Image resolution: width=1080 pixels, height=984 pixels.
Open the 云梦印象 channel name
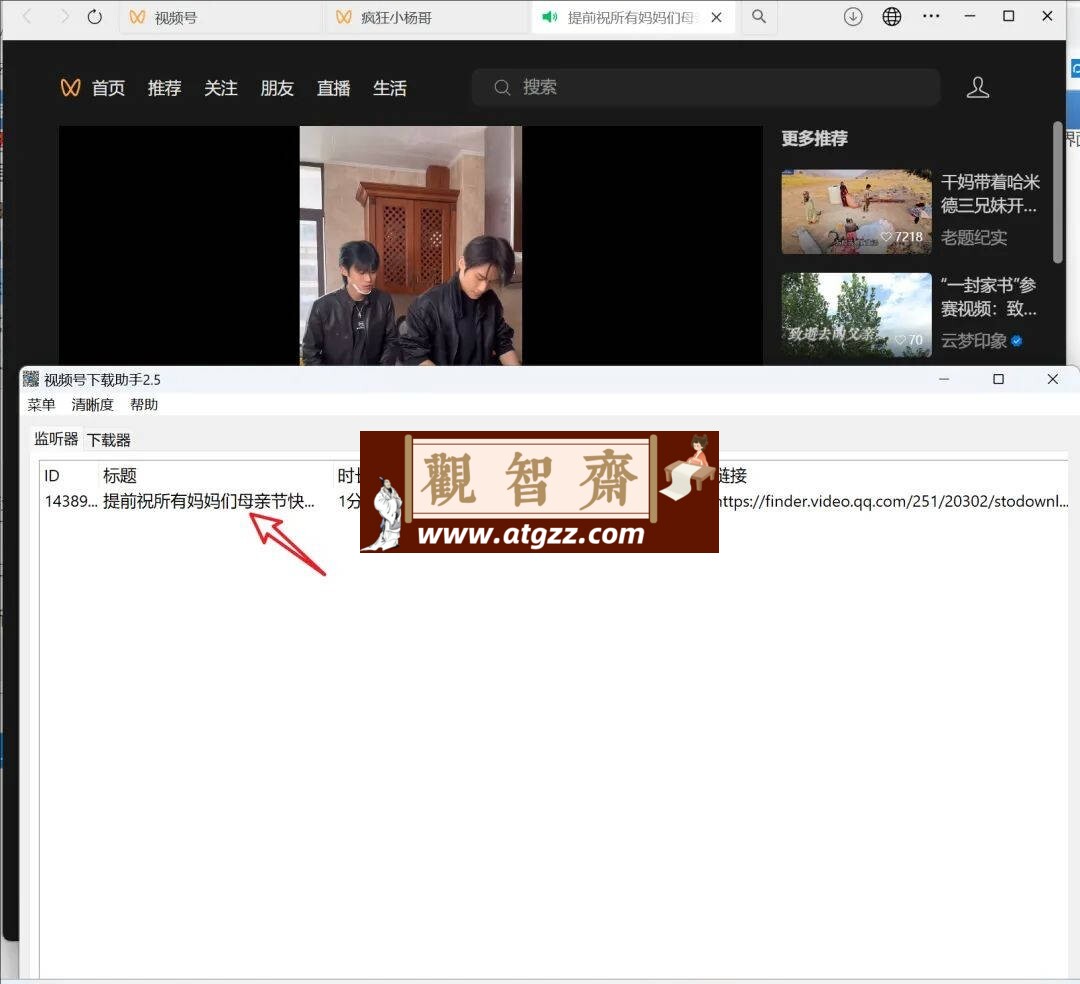(974, 340)
